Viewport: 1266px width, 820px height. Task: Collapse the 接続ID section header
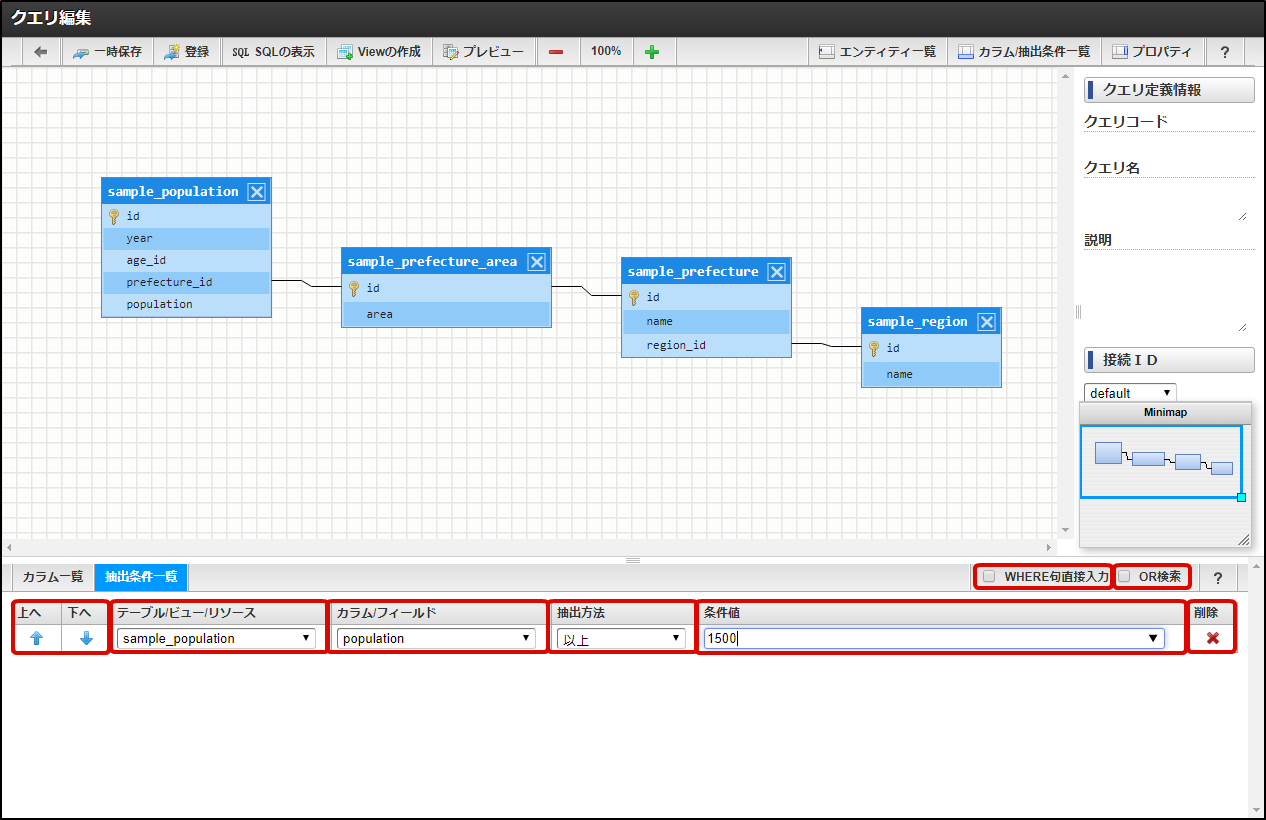tap(1169, 360)
